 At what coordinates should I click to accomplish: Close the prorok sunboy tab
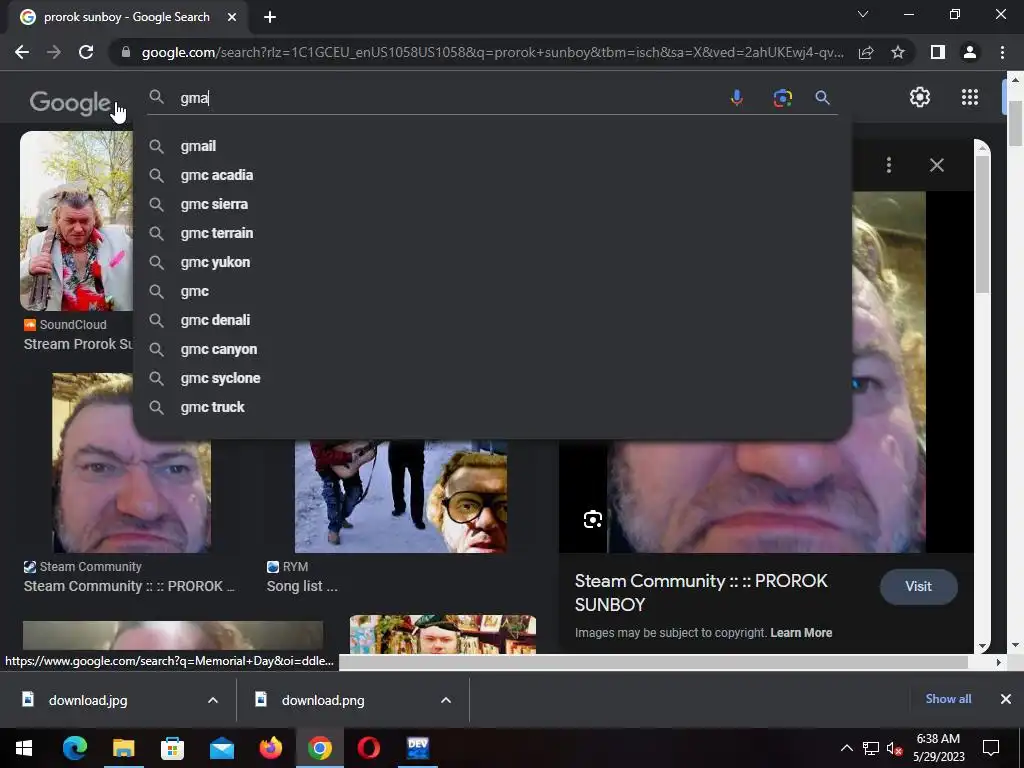coord(232,17)
